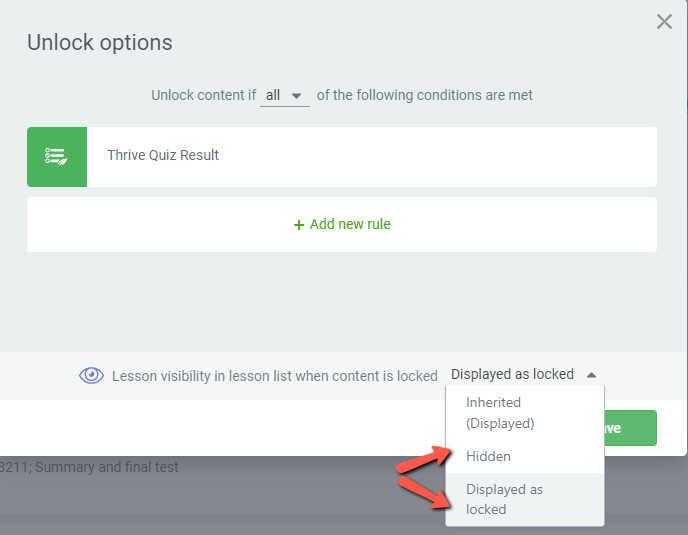Click the Unlock options heading
This screenshot has height=535, width=688.
coord(100,43)
